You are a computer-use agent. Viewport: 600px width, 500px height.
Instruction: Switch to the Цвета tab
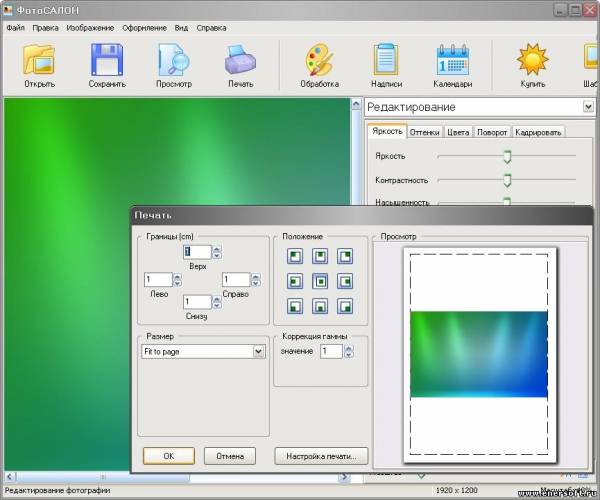pyautogui.click(x=458, y=132)
